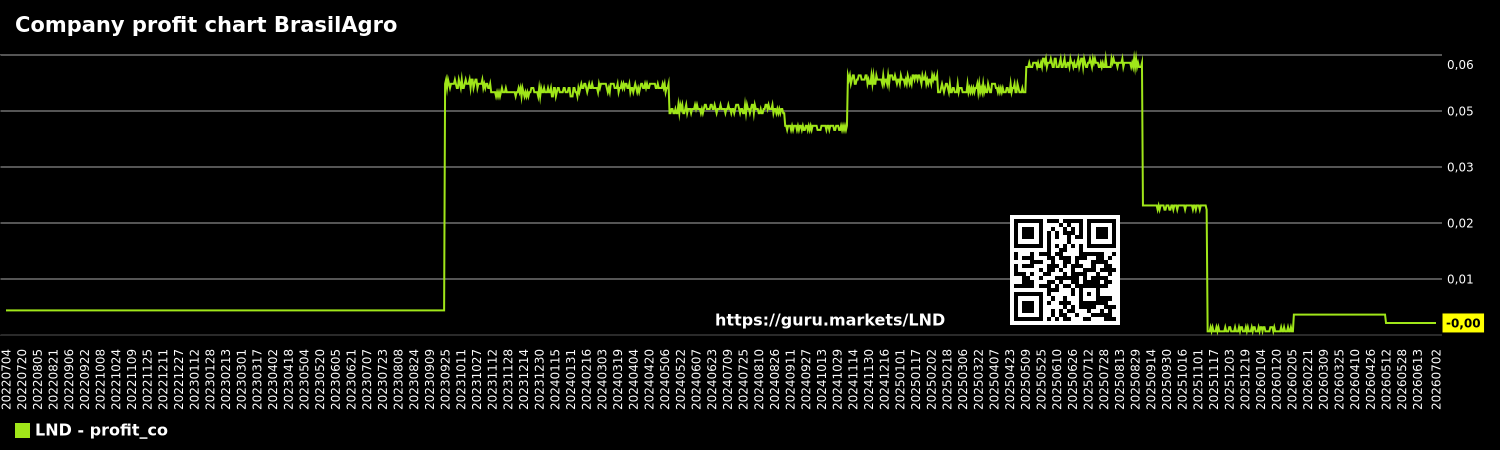Image resolution: width=1500 pixels, height=450 pixels.
Task: Click the 20240506 date label on x-axis
Action: (666, 379)
